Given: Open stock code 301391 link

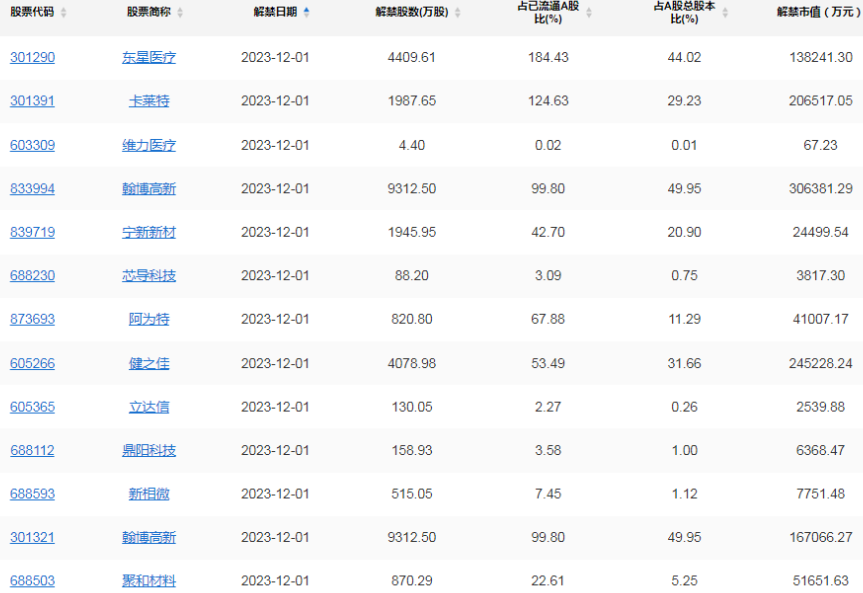Looking at the screenshot, I should click(x=32, y=101).
